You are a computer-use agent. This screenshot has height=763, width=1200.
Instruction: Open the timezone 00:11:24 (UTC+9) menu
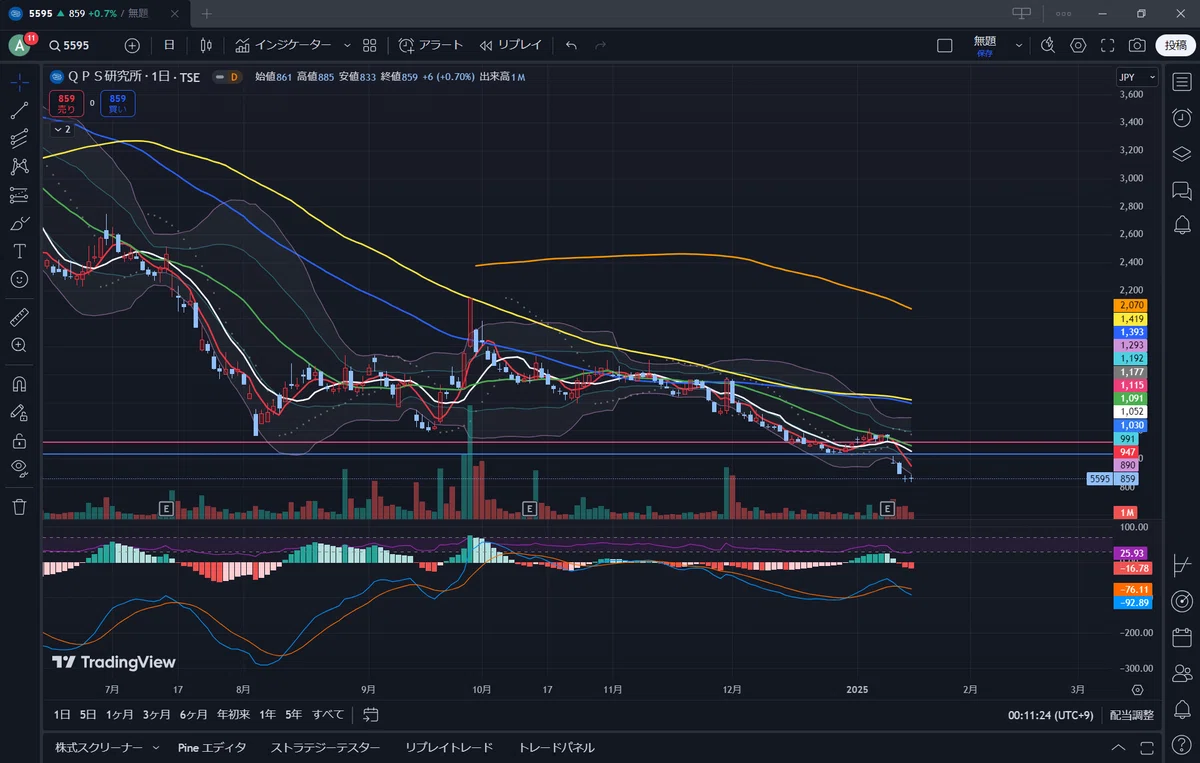[1050, 715]
